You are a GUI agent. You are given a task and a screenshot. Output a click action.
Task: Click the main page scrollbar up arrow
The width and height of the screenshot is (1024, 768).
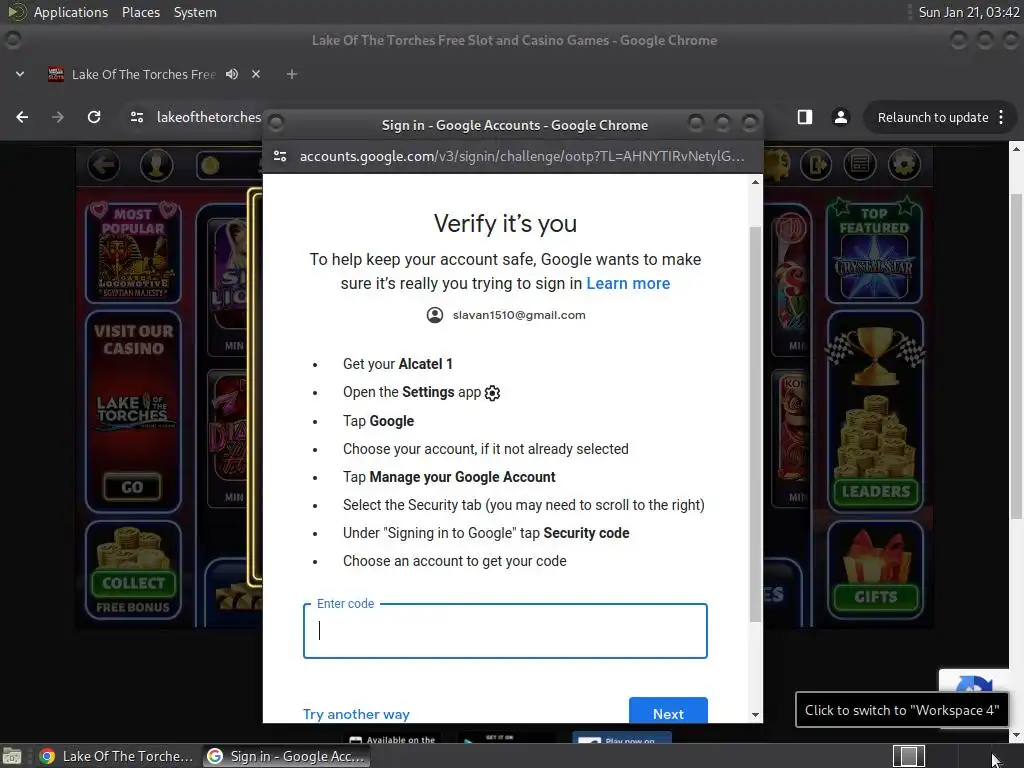point(1016,150)
